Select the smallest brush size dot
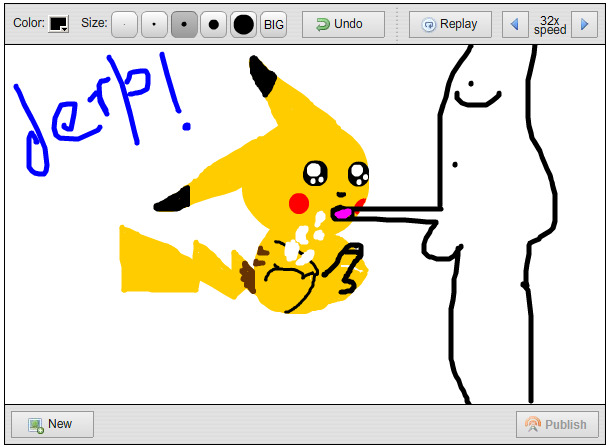 (x=124, y=24)
